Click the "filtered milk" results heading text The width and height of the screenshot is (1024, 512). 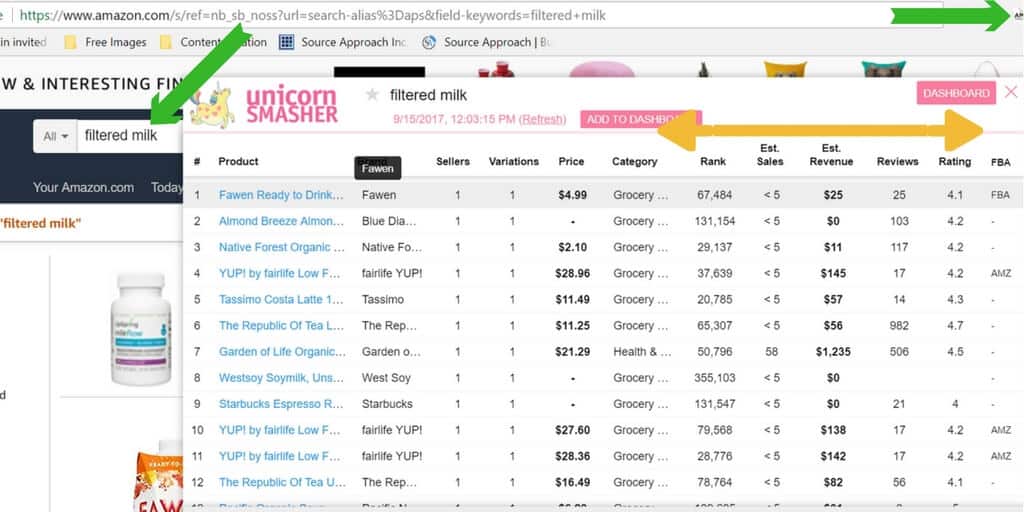pos(40,223)
